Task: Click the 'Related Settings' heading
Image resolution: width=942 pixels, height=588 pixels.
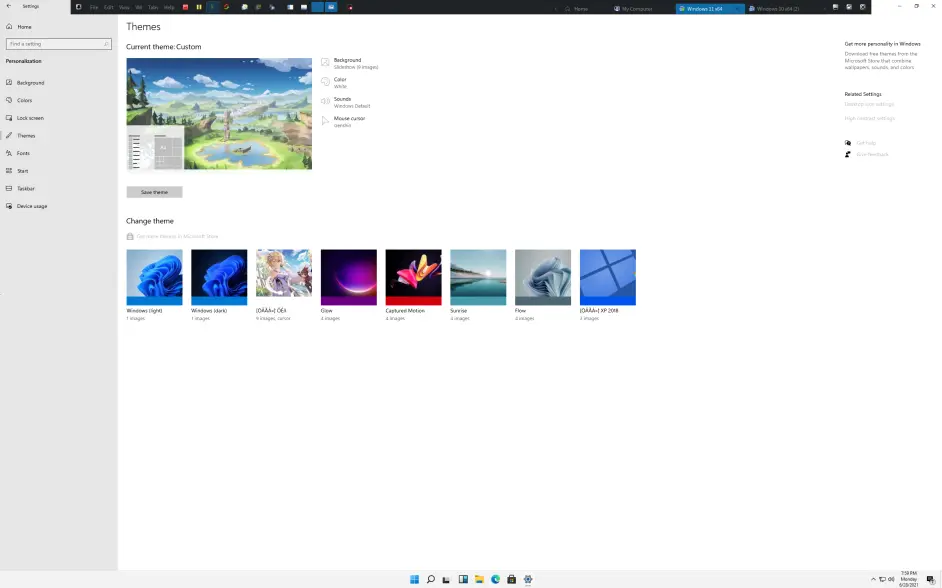Action: pos(863,94)
